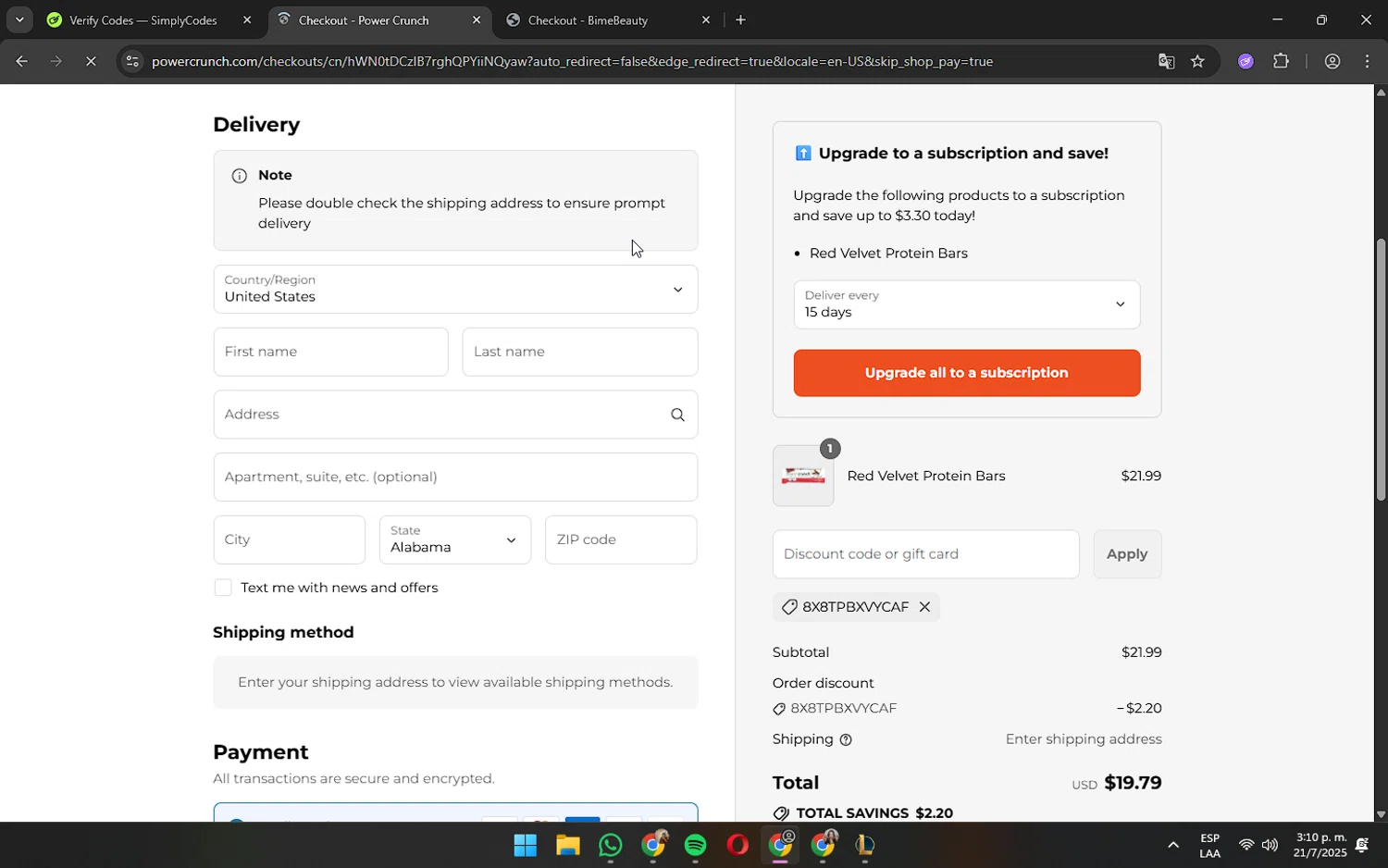The width and height of the screenshot is (1388, 868).
Task: Stop loading the page
Action: coord(91,61)
